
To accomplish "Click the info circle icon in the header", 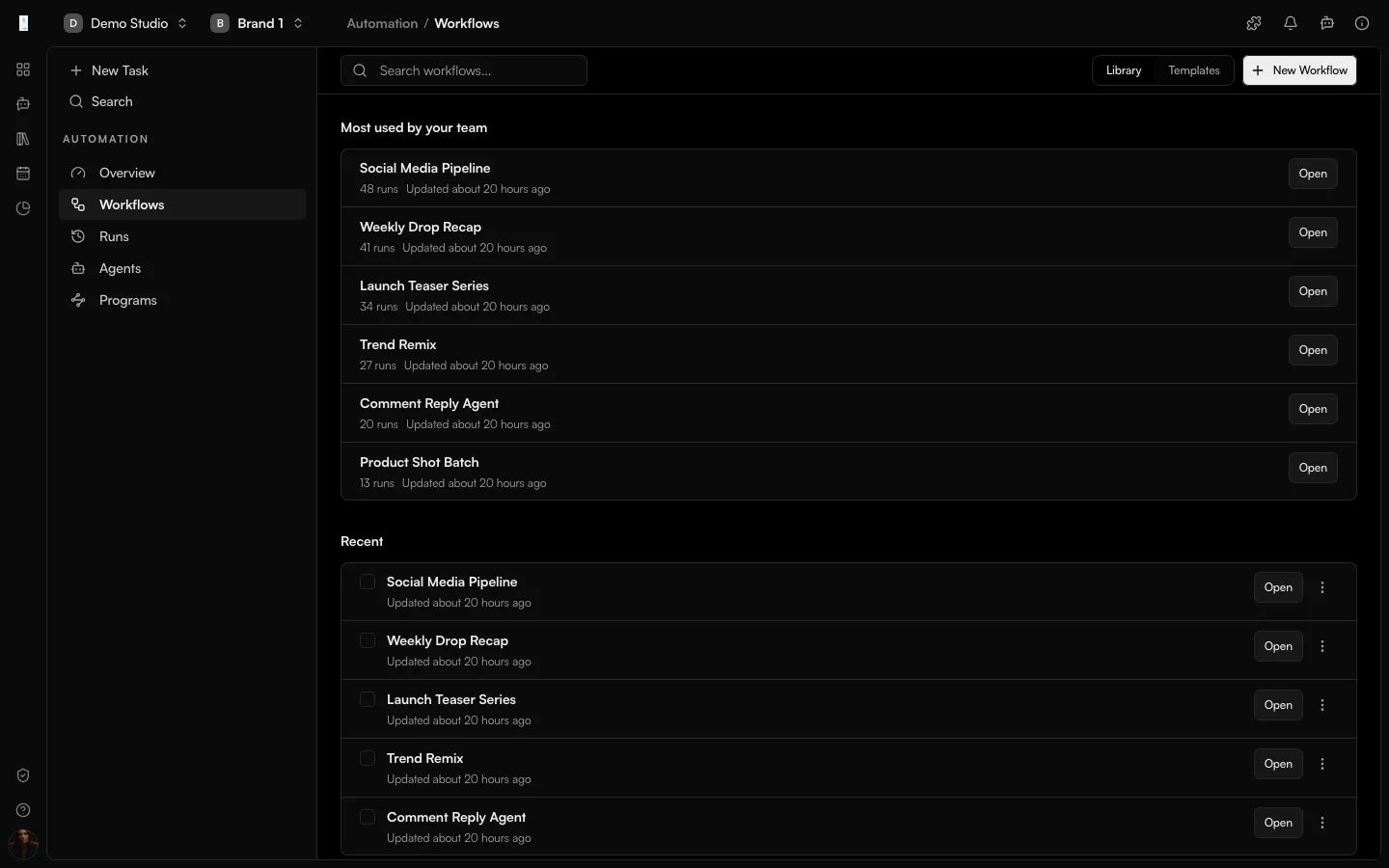I will pos(1362,23).
